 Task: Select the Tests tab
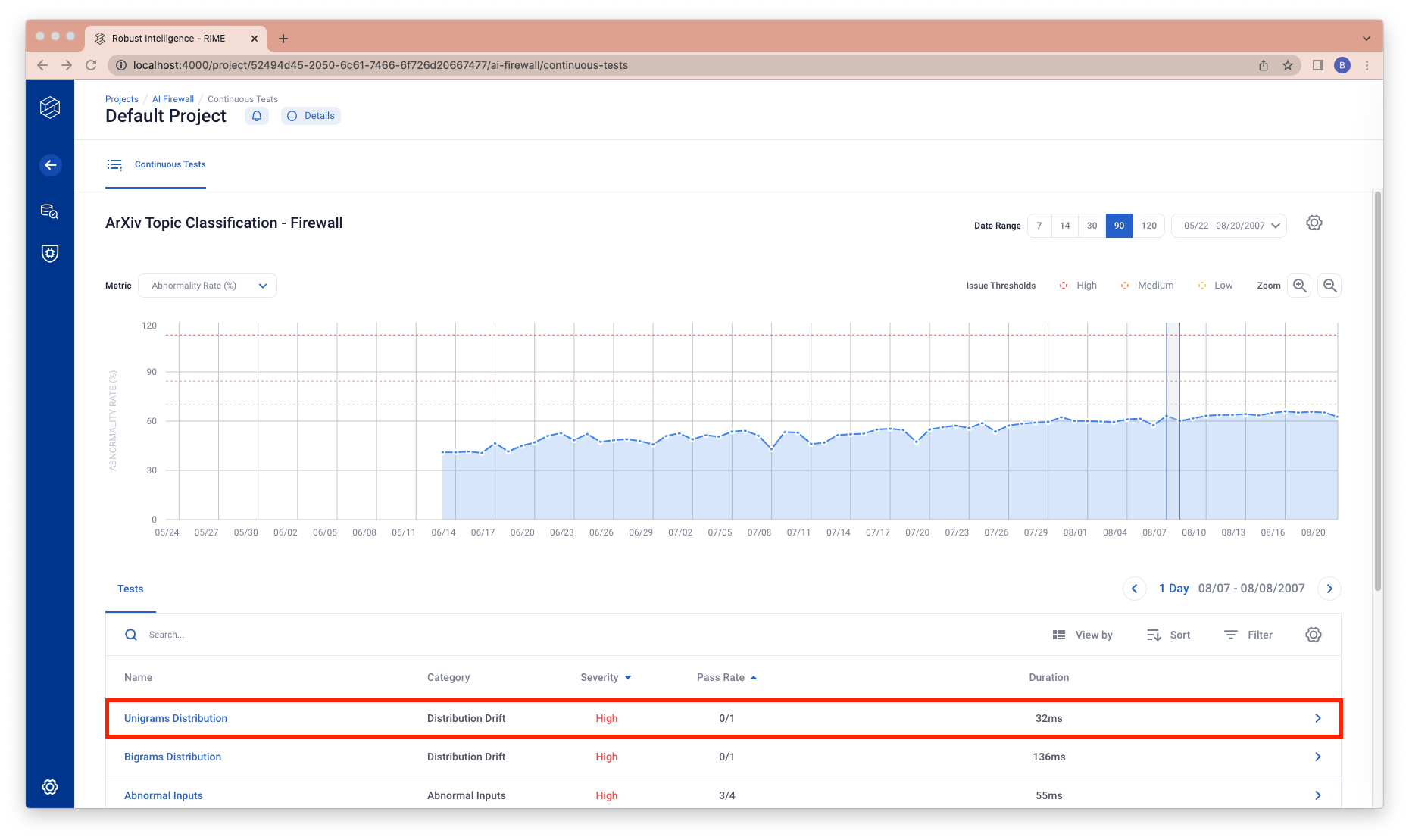(130, 589)
